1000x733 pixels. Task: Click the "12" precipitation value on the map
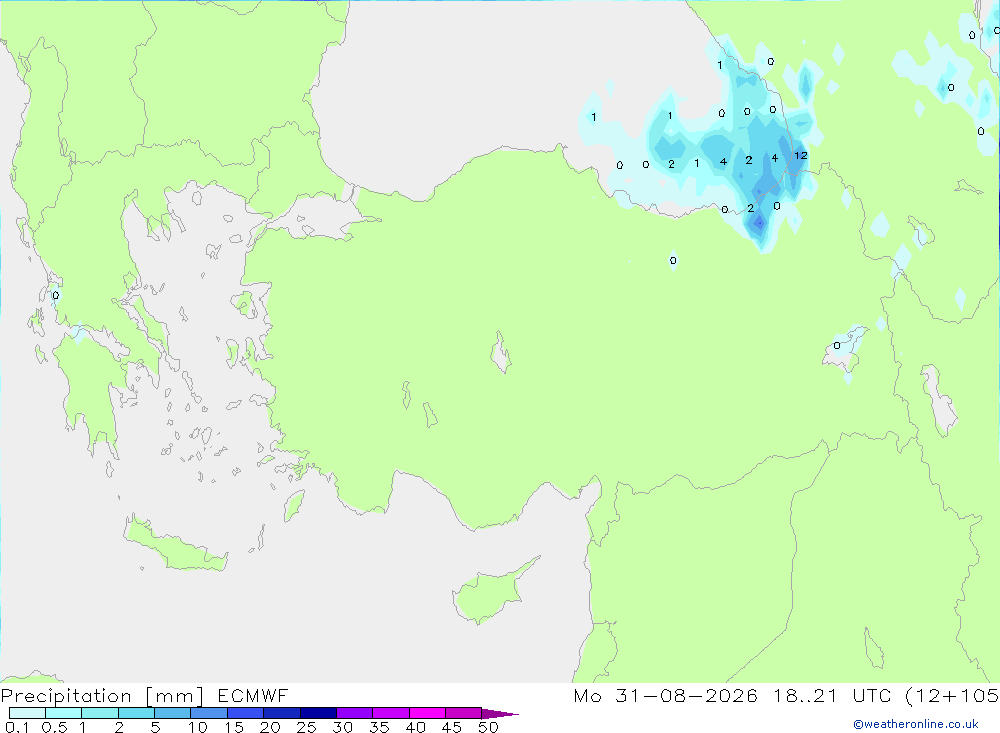pyautogui.click(x=801, y=155)
